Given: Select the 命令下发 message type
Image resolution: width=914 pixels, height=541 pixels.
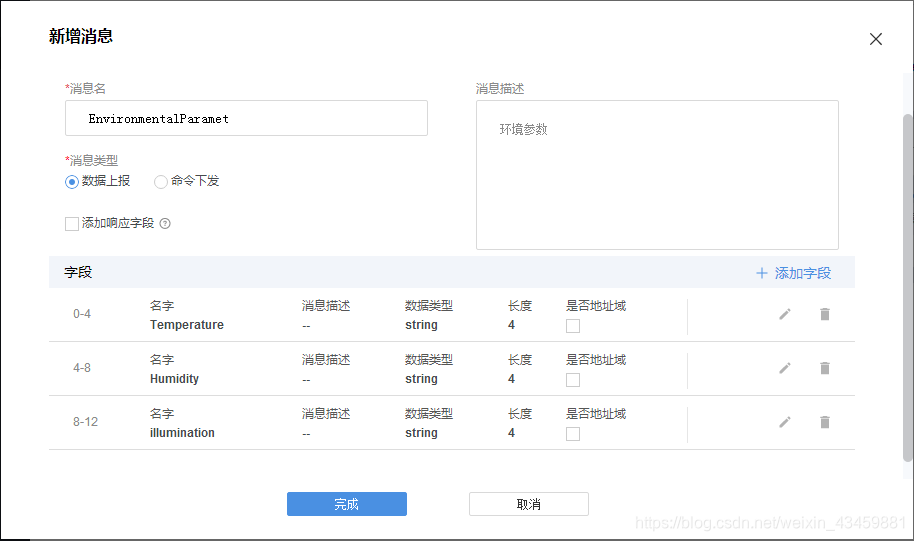Looking at the screenshot, I should pyautogui.click(x=161, y=182).
